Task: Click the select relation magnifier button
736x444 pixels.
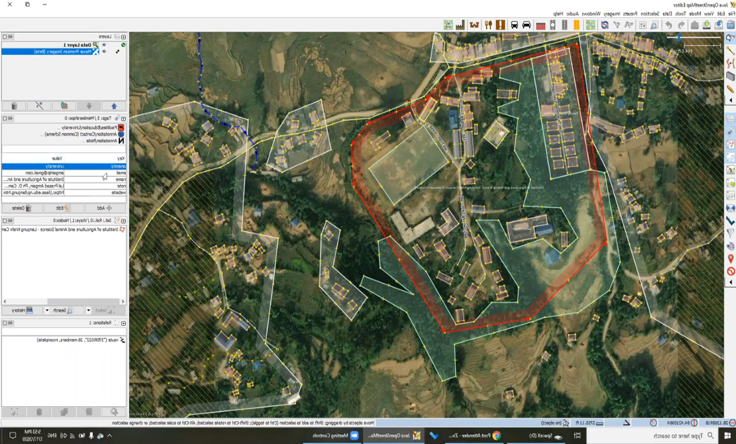Action: coord(114,412)
